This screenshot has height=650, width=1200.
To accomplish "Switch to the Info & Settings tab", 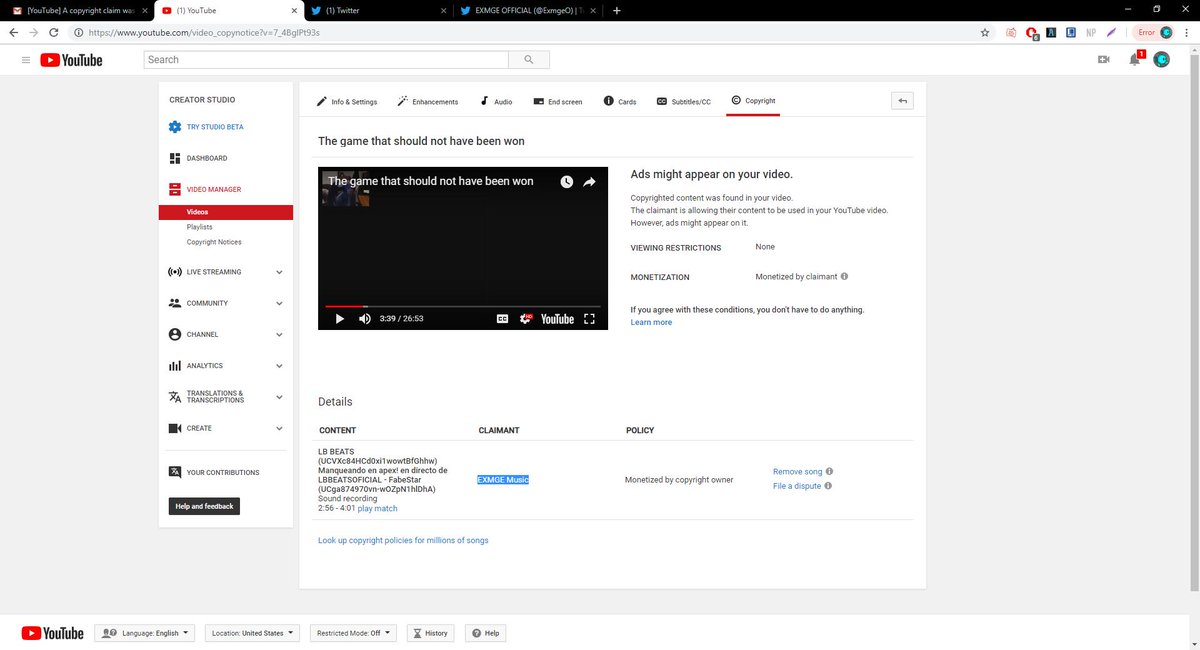I will coord(347,102).
